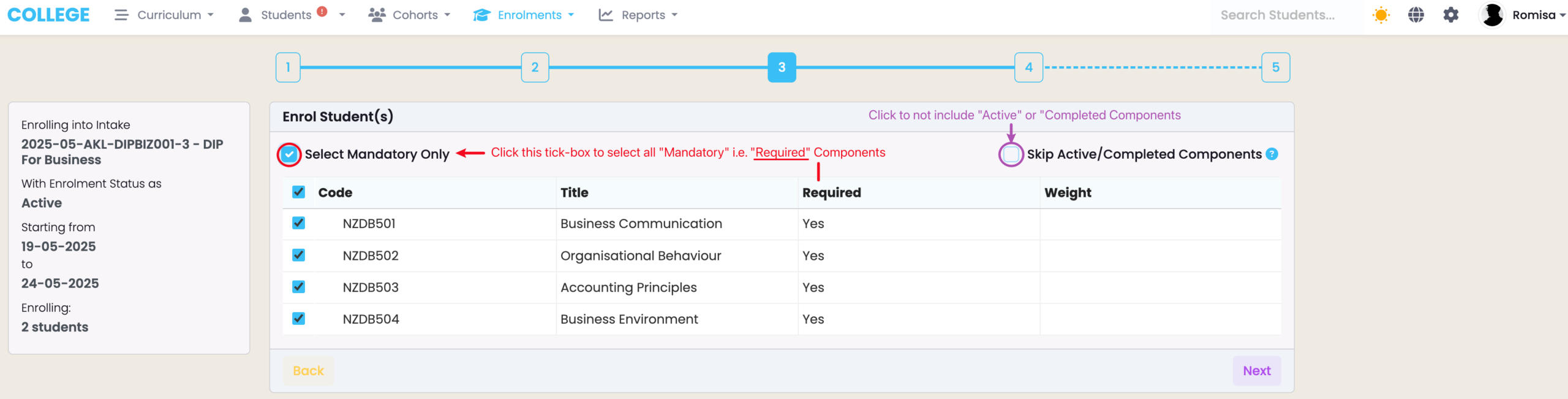Viewport: 1568px width, 399px height.
Task: Uncheck the NZDB503 Accounting Principles row
Action: click(299, 287)
